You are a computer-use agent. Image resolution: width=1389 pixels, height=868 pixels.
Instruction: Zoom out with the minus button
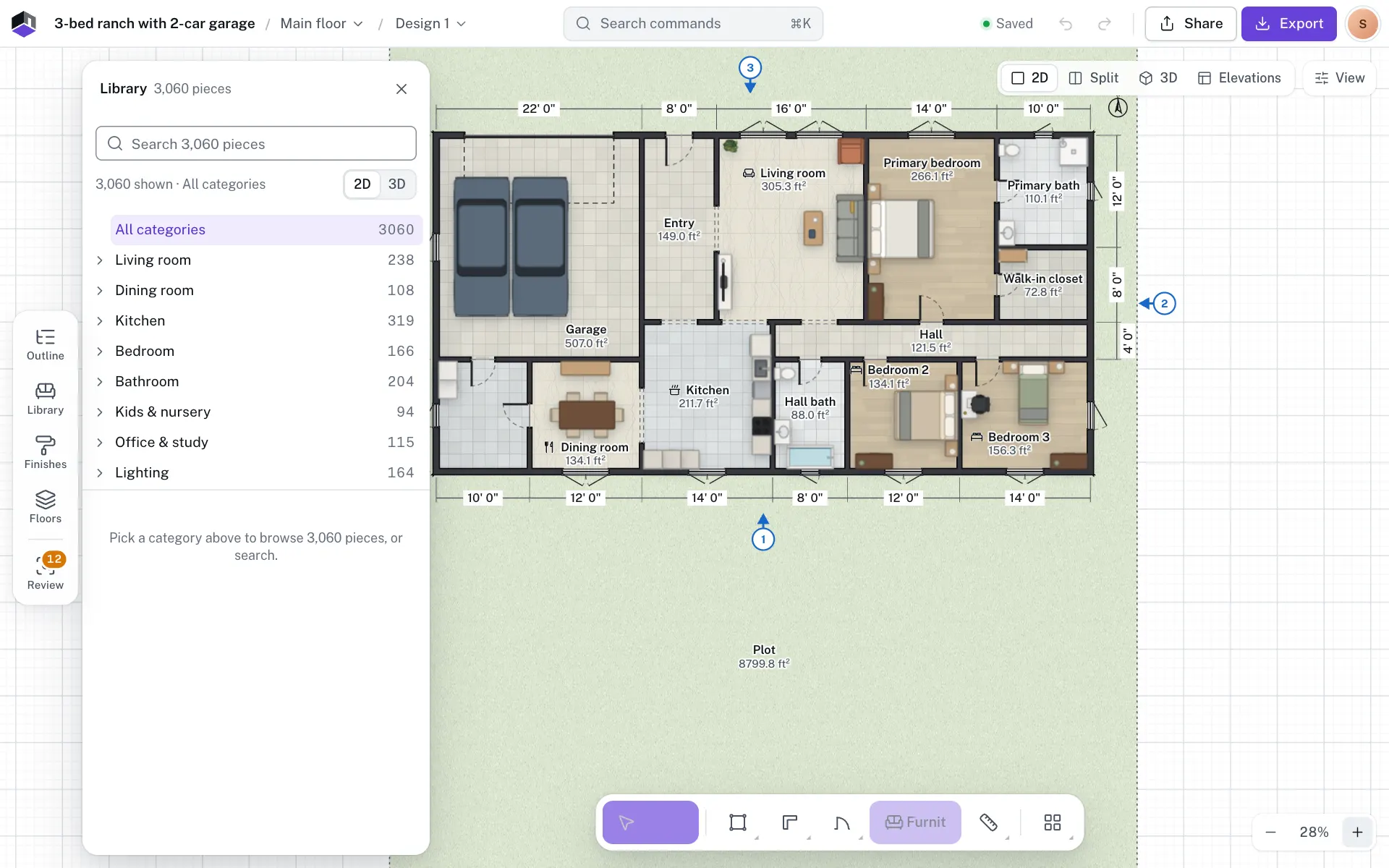click(x=1270, y=833)
